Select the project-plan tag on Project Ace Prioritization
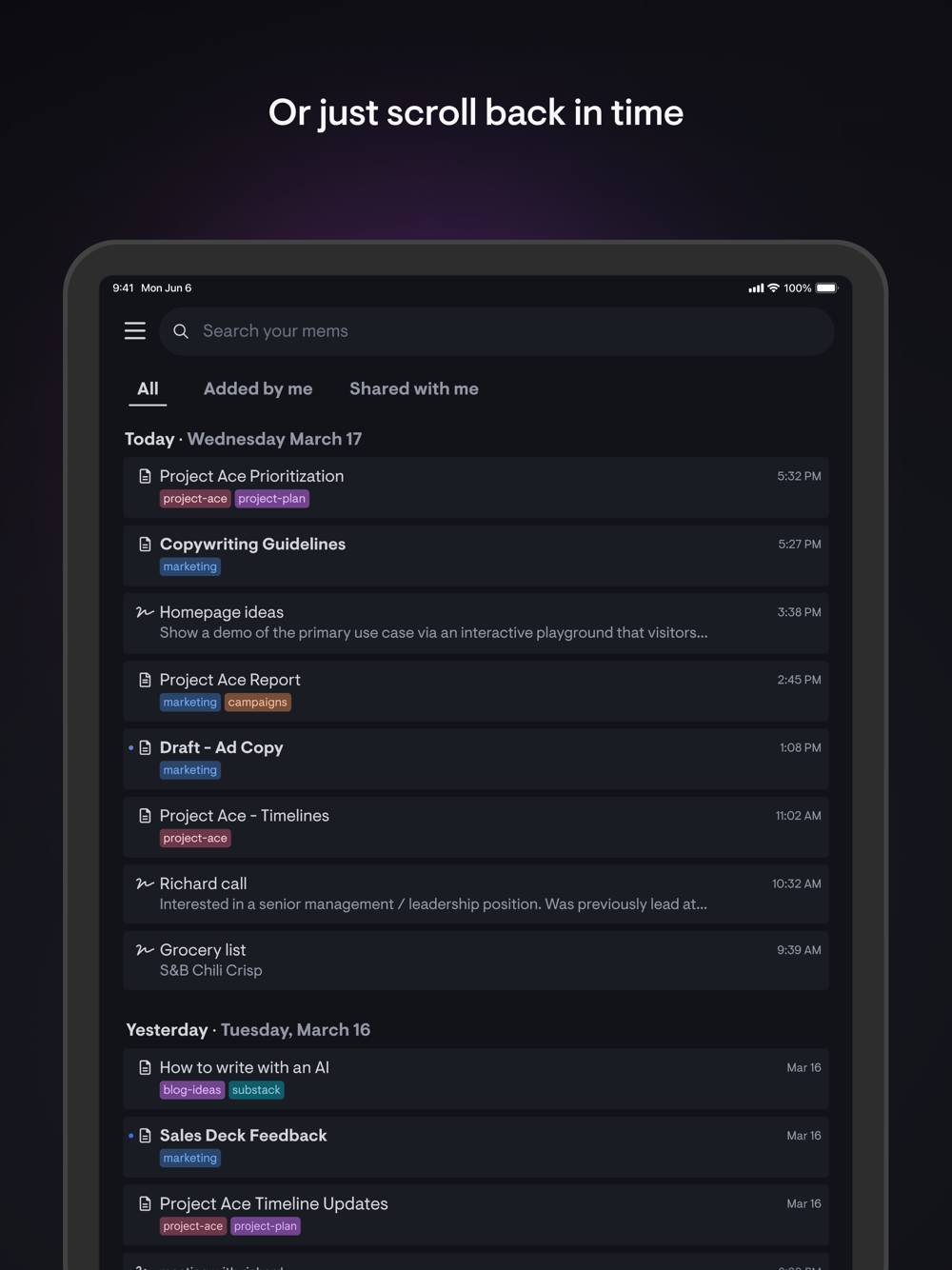952x1270 pixels. click(272, 499)
